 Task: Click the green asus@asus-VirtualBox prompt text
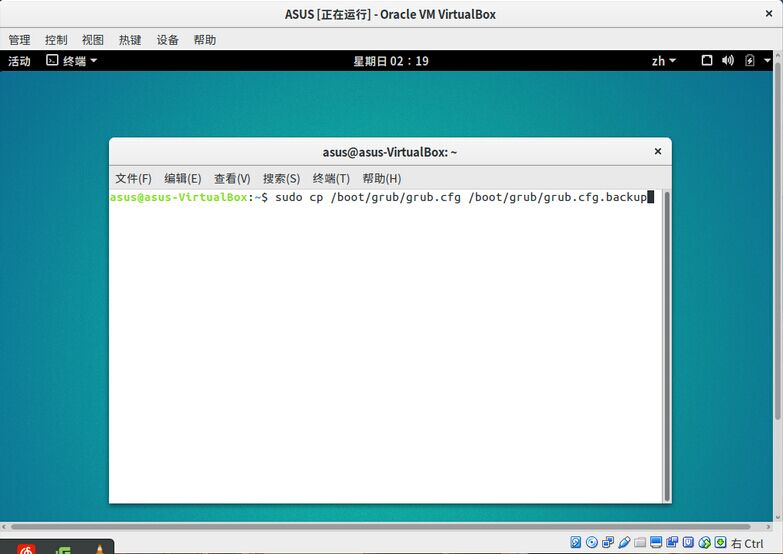pyautogui.click(x=178, y=197)
